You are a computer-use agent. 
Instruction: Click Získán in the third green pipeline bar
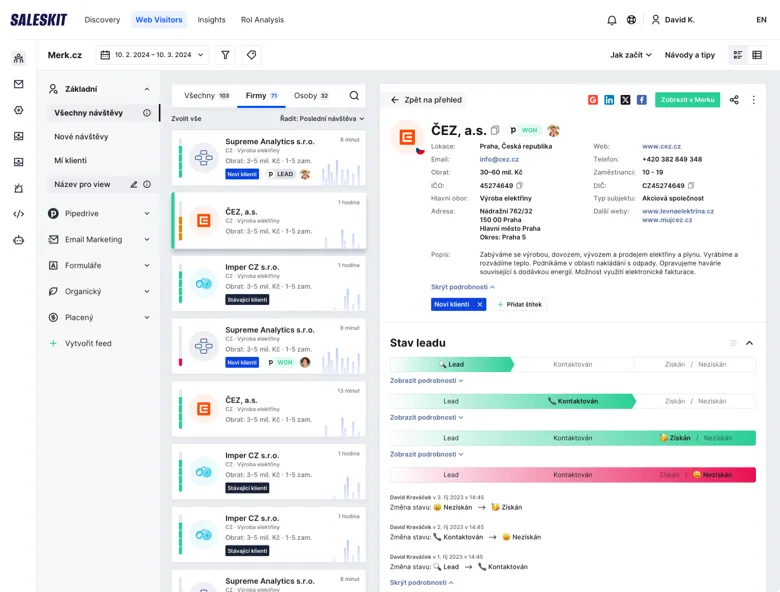(675, 438)
